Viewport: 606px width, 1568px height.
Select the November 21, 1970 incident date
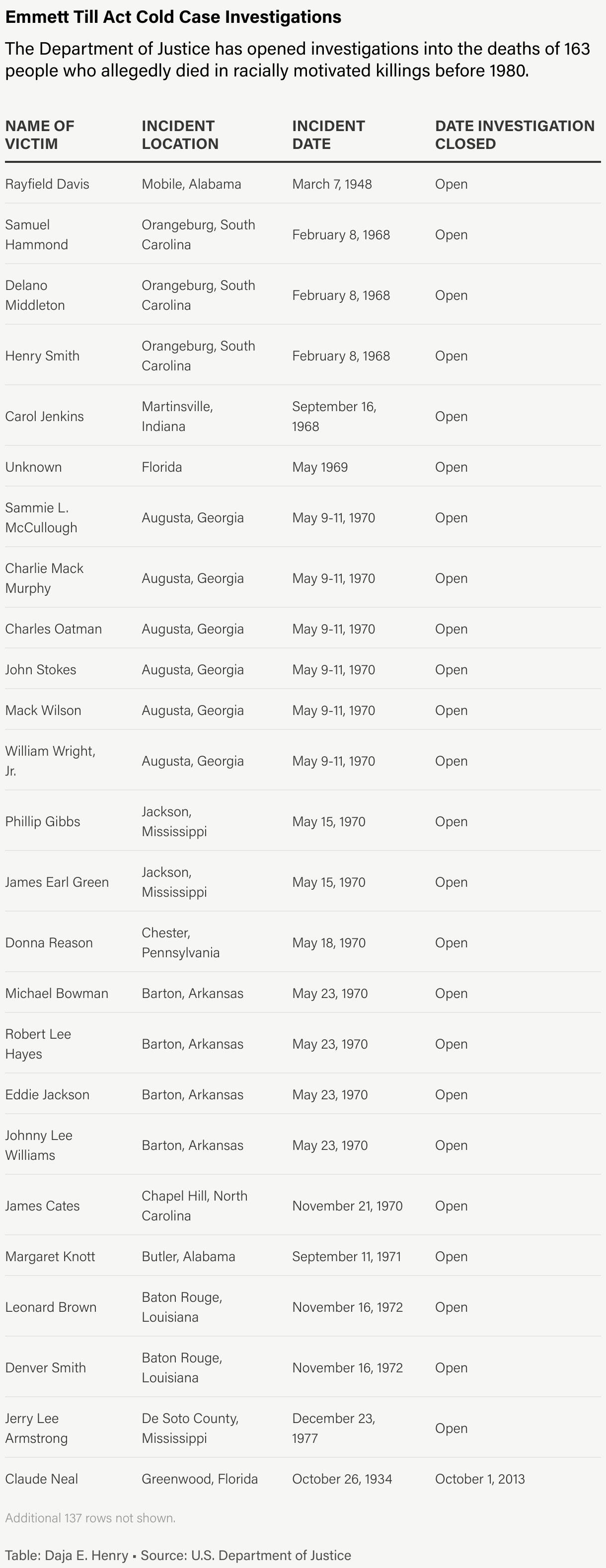347,1206
